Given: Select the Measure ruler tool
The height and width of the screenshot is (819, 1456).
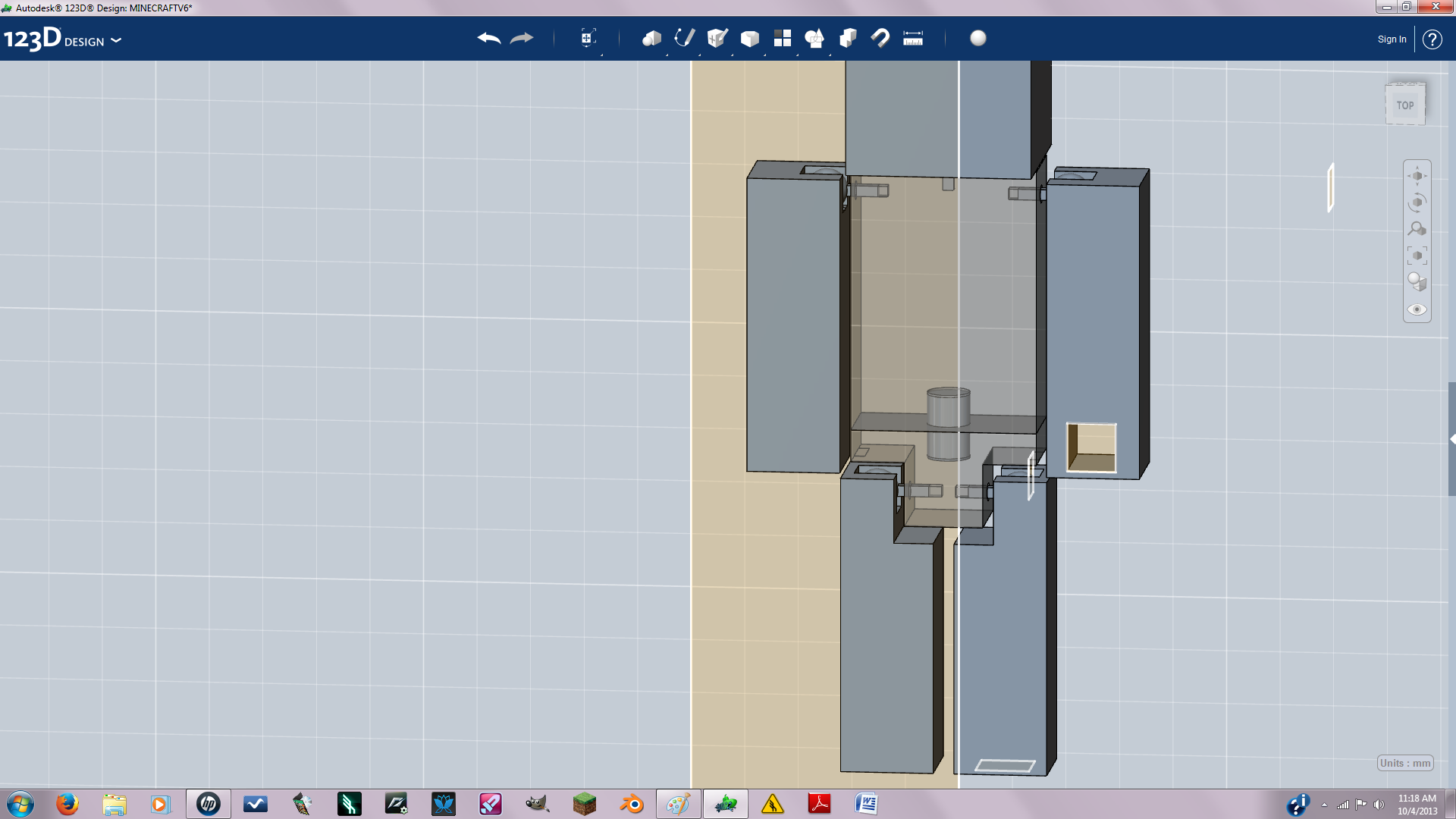Looking at the screenshot, I should (x=913, y=39).
